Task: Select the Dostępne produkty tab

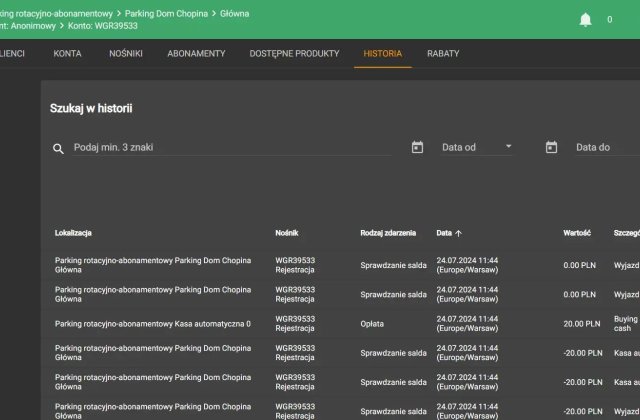Action: (294, 53)
